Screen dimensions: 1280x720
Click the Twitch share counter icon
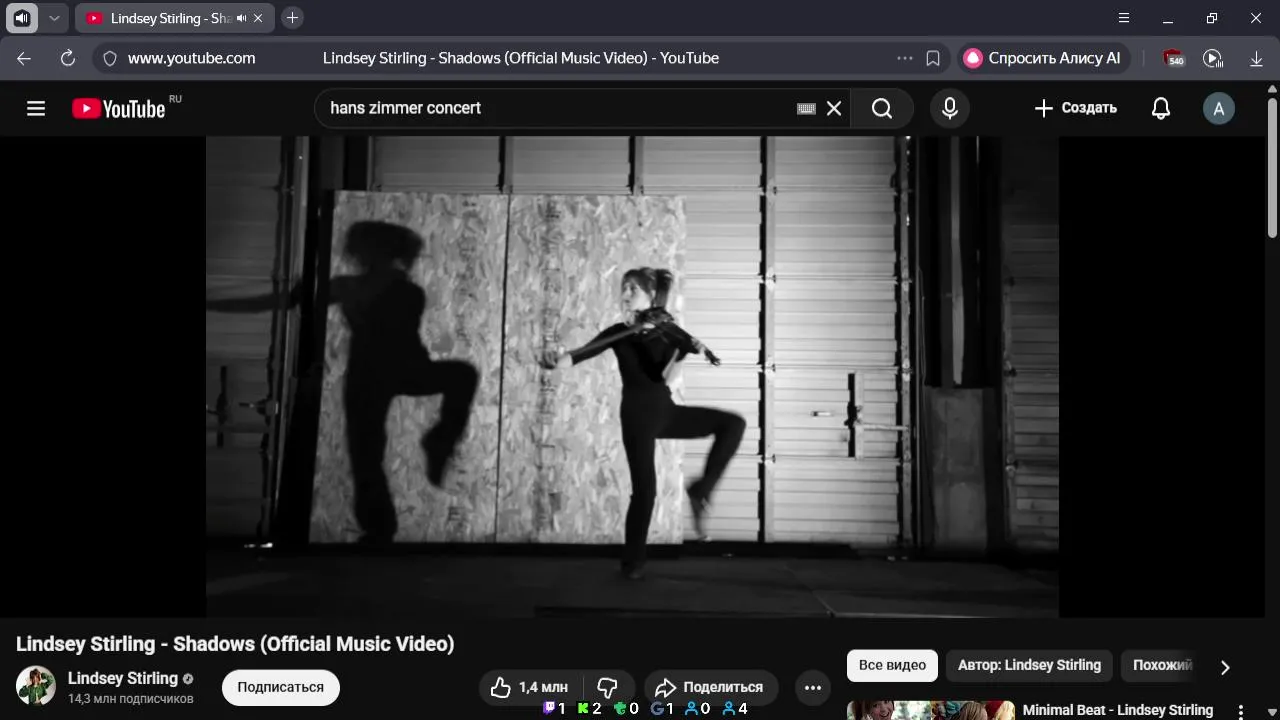pyautogui.click(x=548, y=709)
